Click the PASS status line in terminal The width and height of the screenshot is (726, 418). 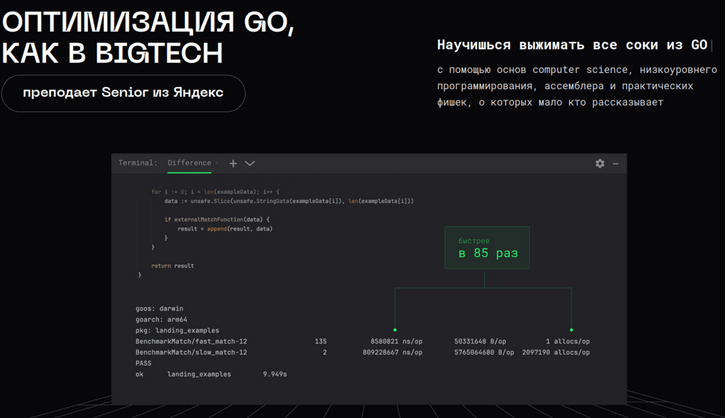pyautogui.click(x=144, y=363)
